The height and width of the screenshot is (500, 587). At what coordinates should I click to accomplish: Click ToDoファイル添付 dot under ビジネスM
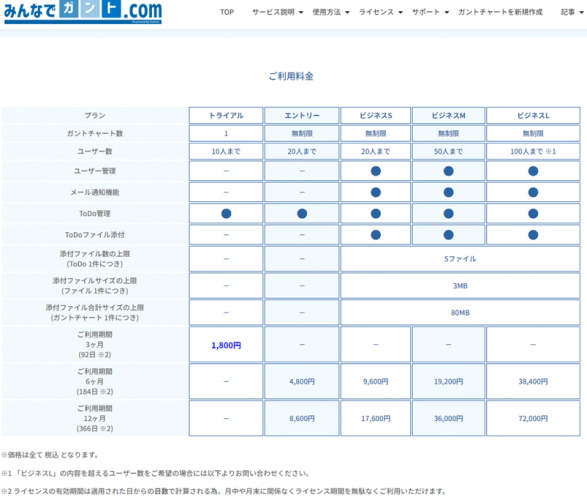tap(448, 235)
